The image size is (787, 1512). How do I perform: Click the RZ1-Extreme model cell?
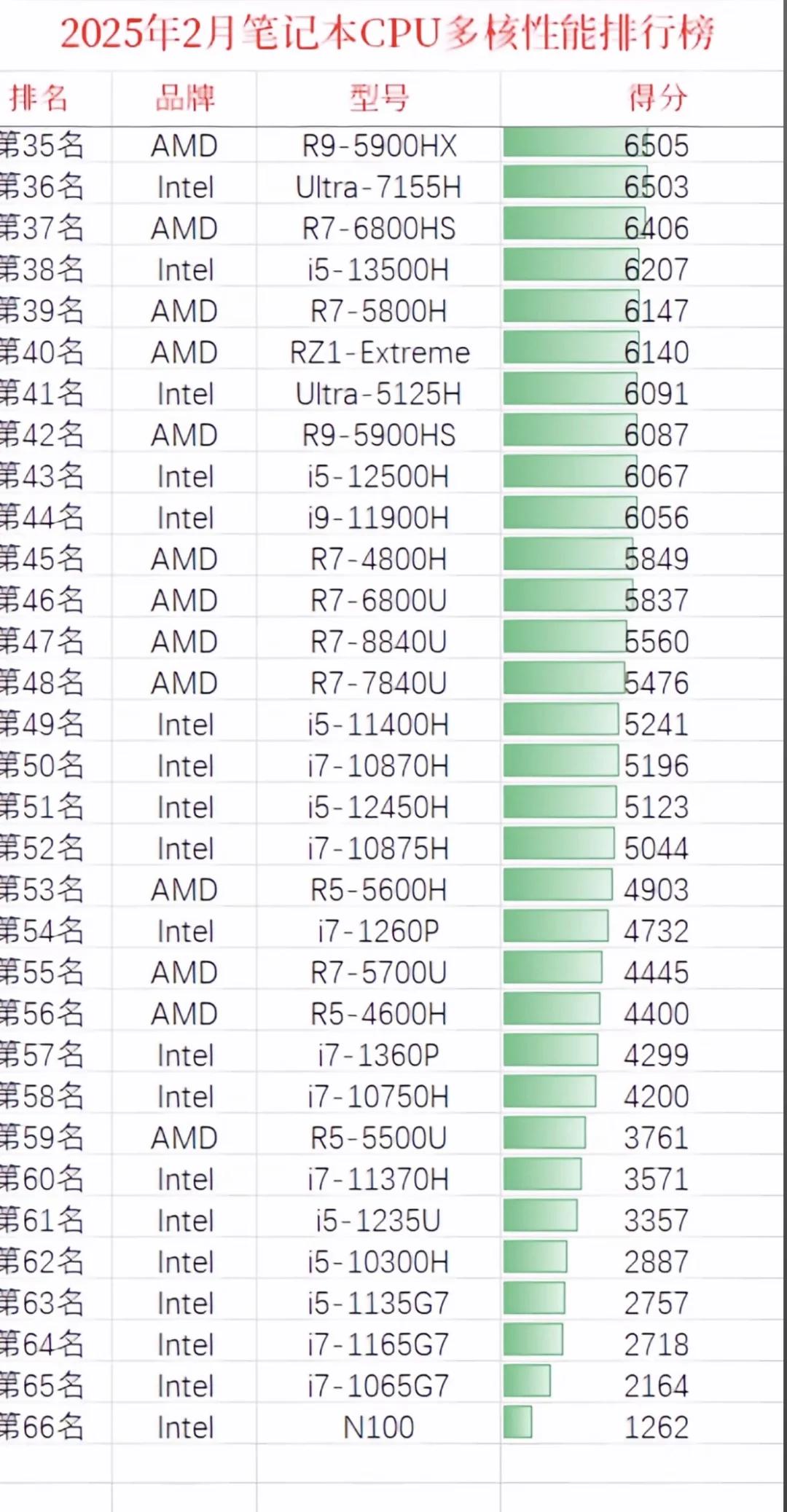pos(379,353)
